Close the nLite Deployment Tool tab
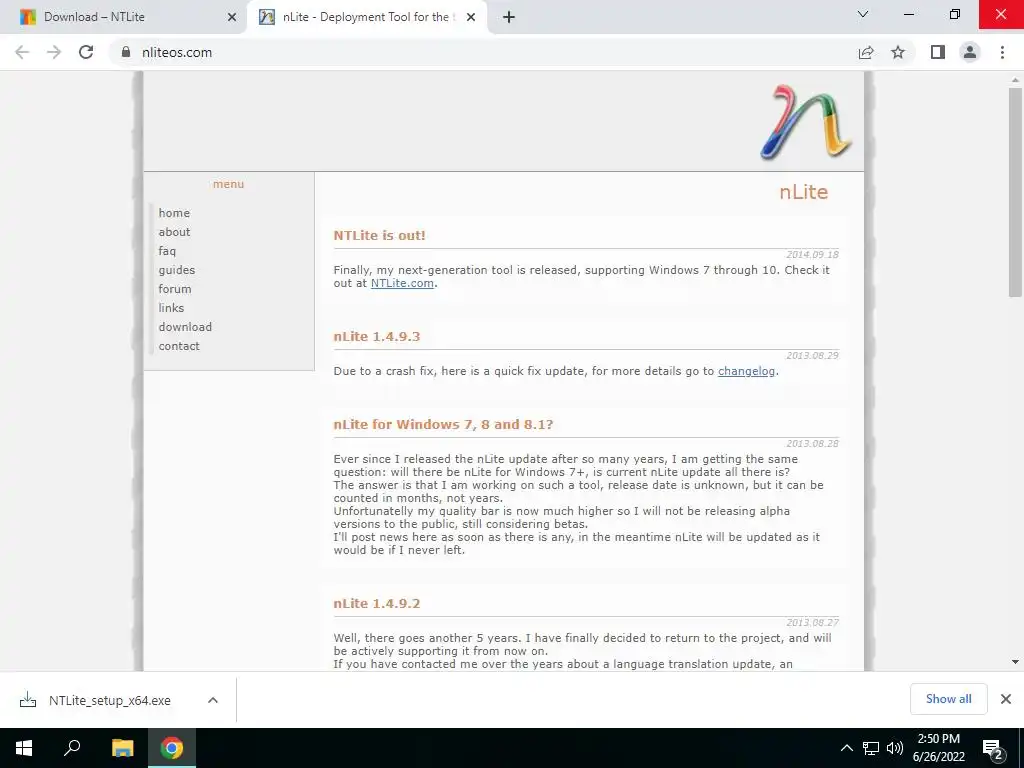 (x=471, y=18)
